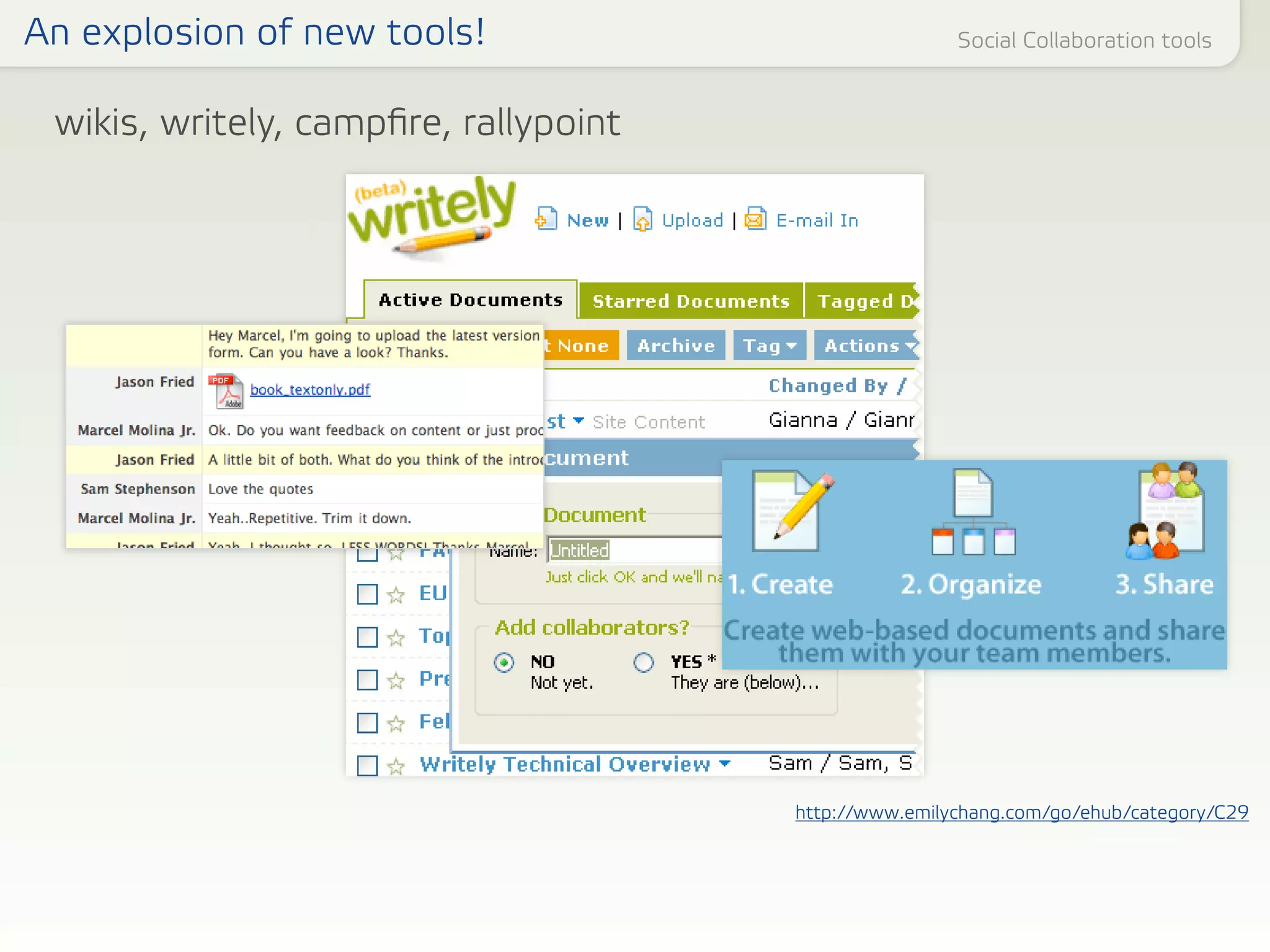This screenshot has width=1270, height=952.
Task: Click the 'Add collaborators?' heading
Action: tap(592, 628)
